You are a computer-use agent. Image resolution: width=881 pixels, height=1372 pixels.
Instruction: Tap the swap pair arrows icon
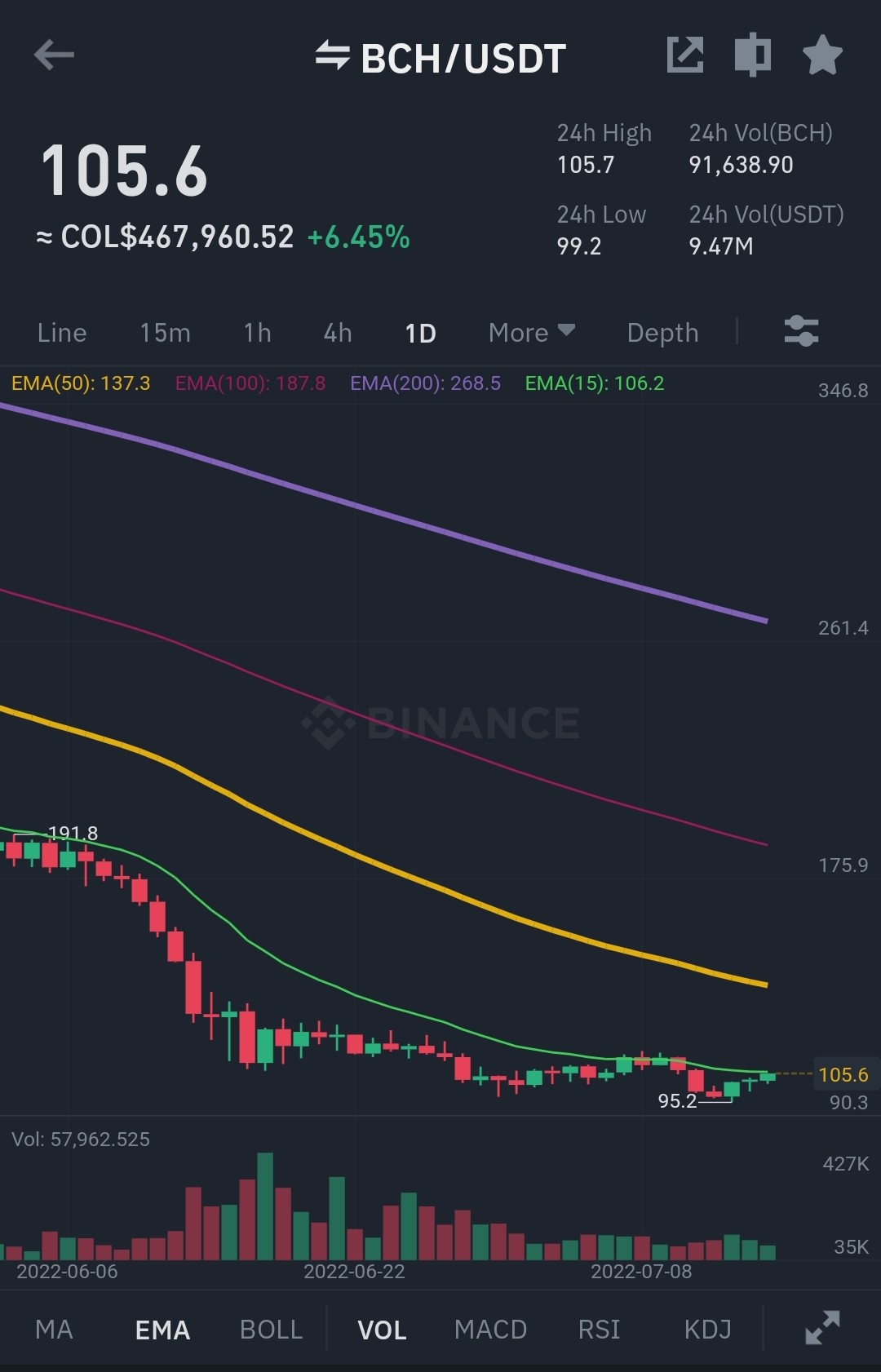coord(333,55)
